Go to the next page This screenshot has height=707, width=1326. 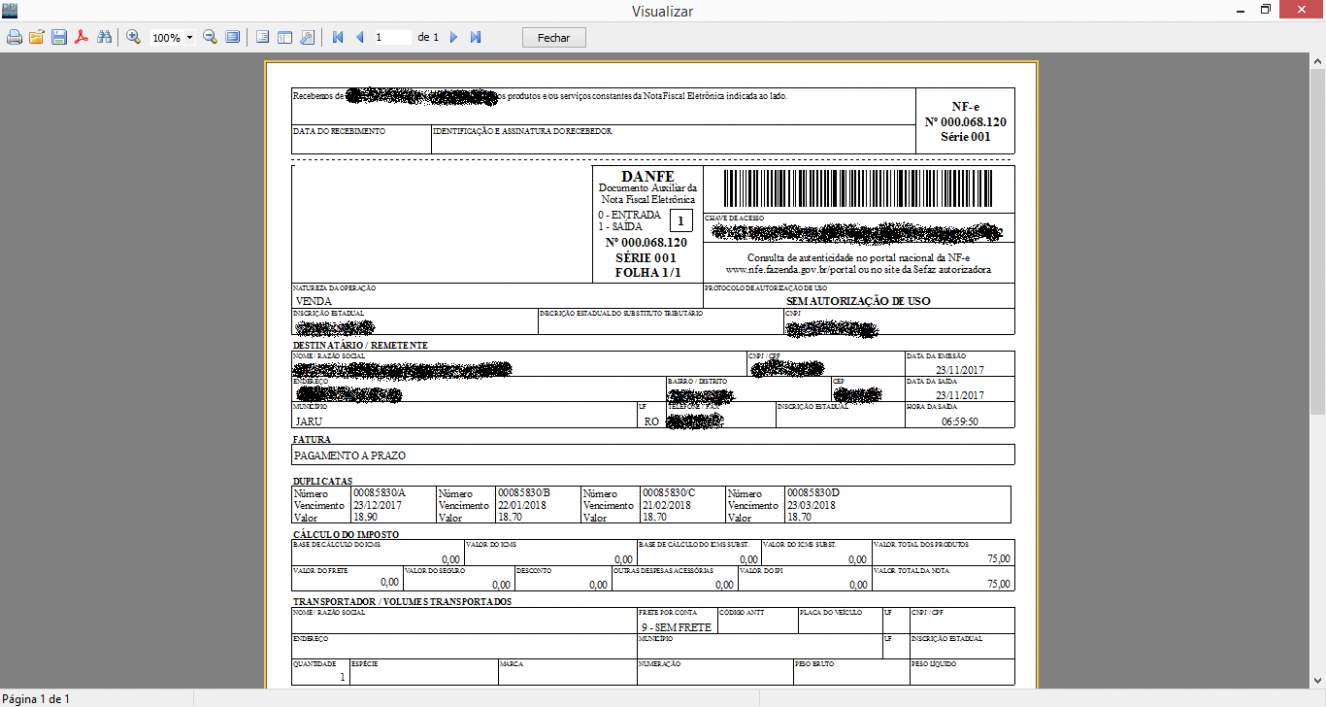point(453,37)
